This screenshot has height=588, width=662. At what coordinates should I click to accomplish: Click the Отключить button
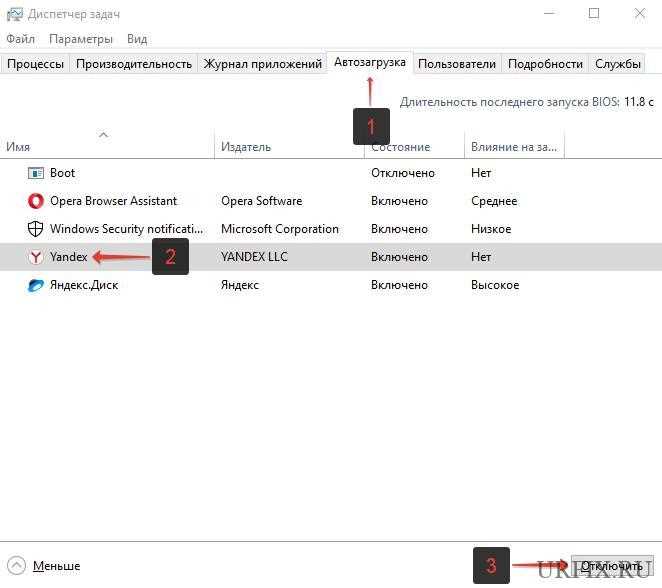click(612, 566)
